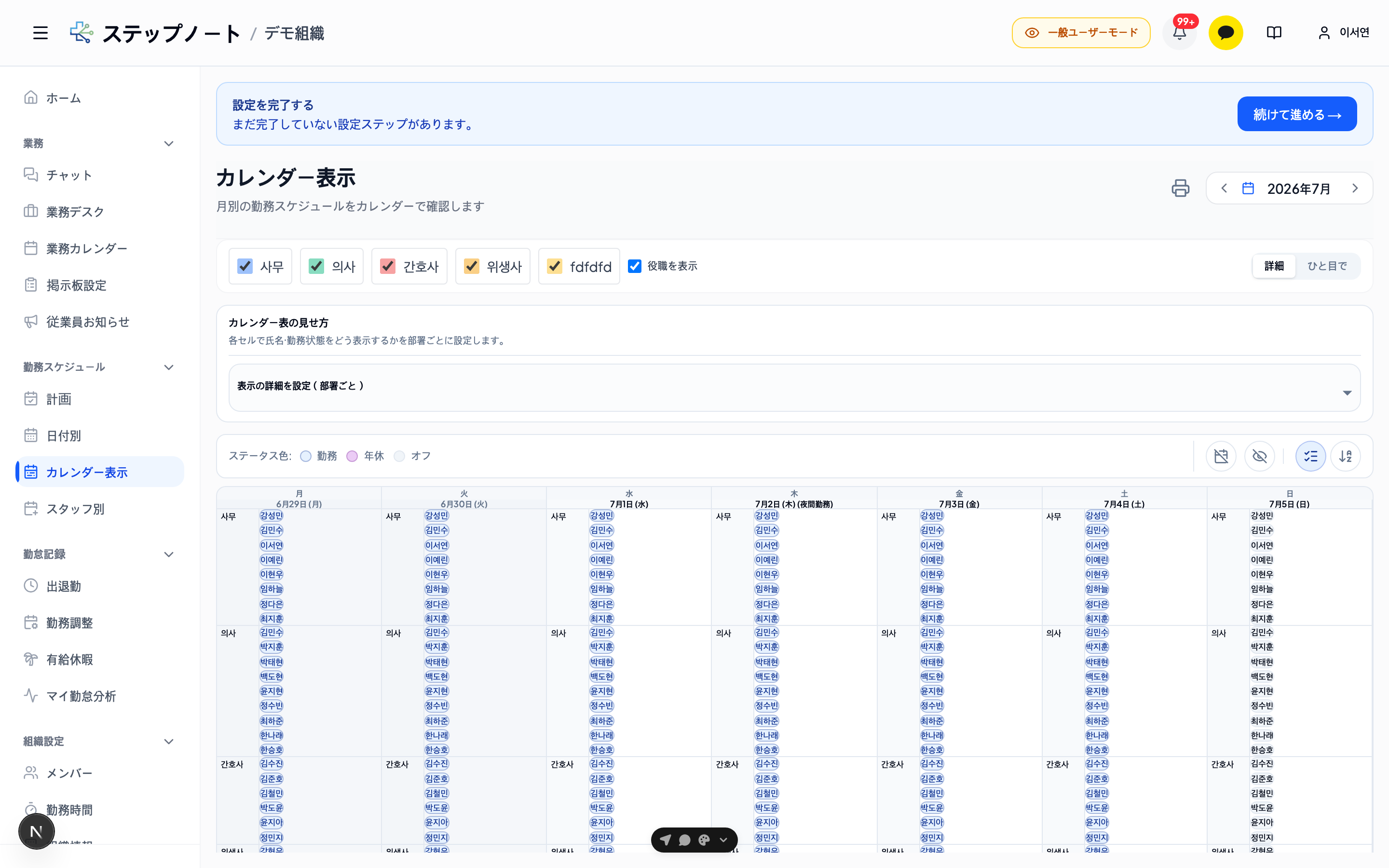Switch to ひと目で view tab

tap(1326, 266)
